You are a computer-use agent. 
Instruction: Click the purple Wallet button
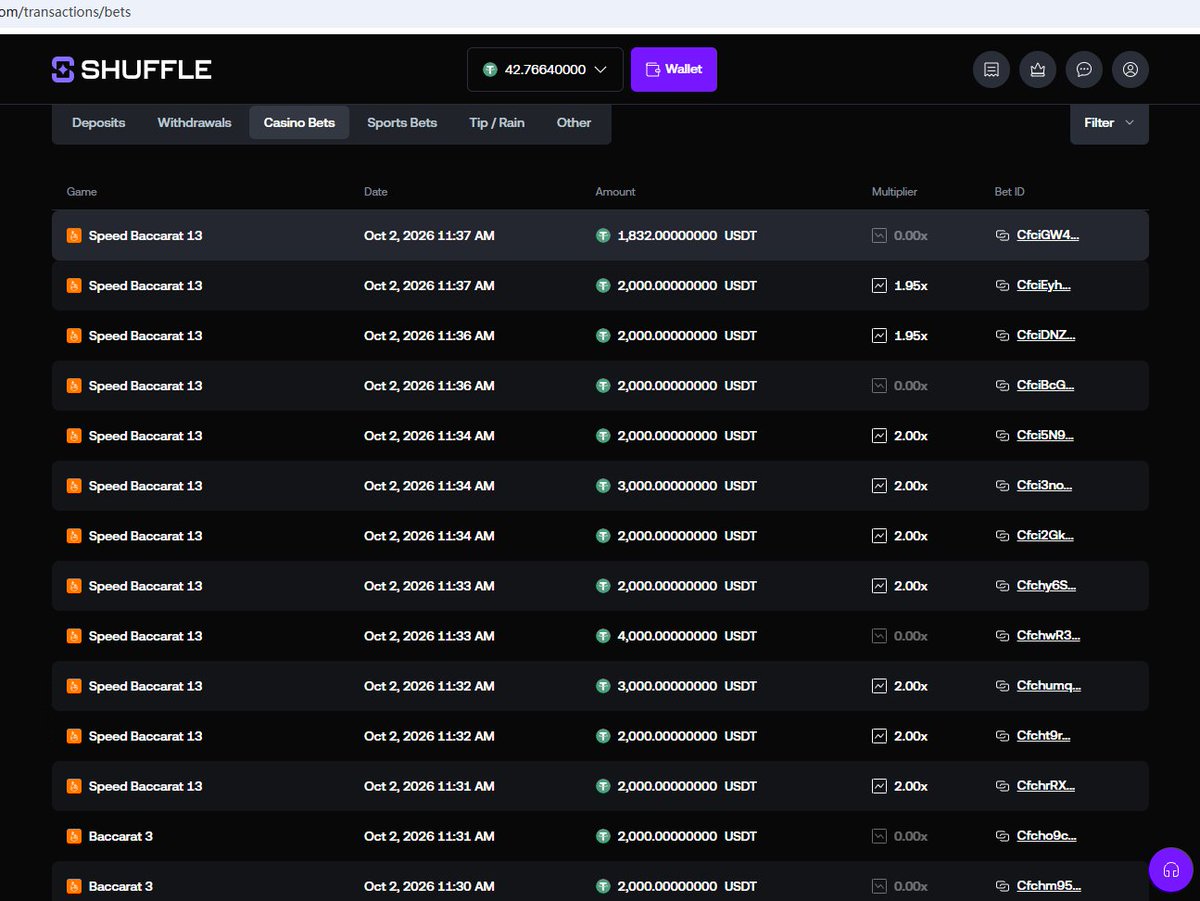[674, 70]
